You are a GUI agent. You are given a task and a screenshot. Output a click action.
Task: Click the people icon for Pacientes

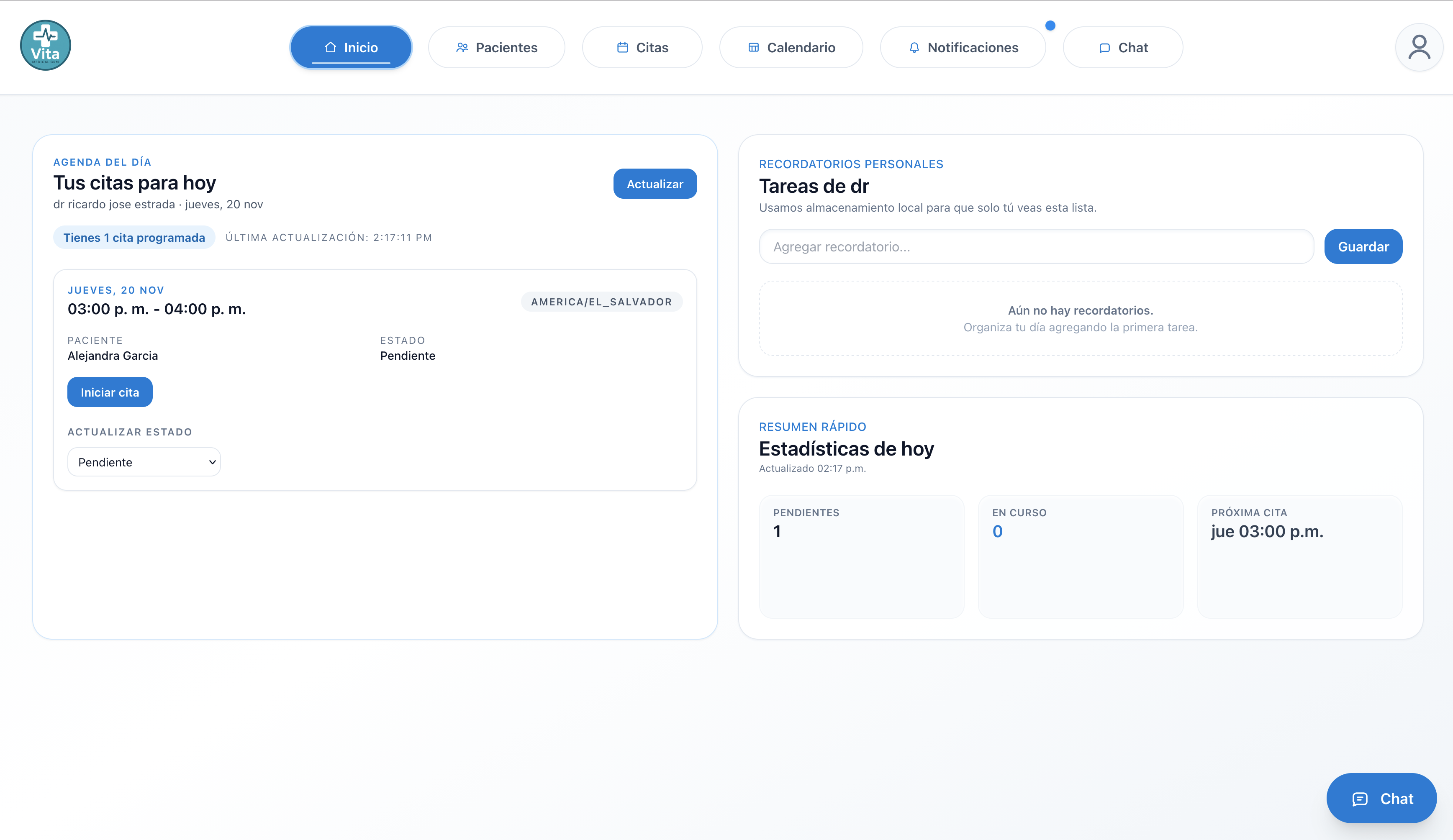(462, 47)
